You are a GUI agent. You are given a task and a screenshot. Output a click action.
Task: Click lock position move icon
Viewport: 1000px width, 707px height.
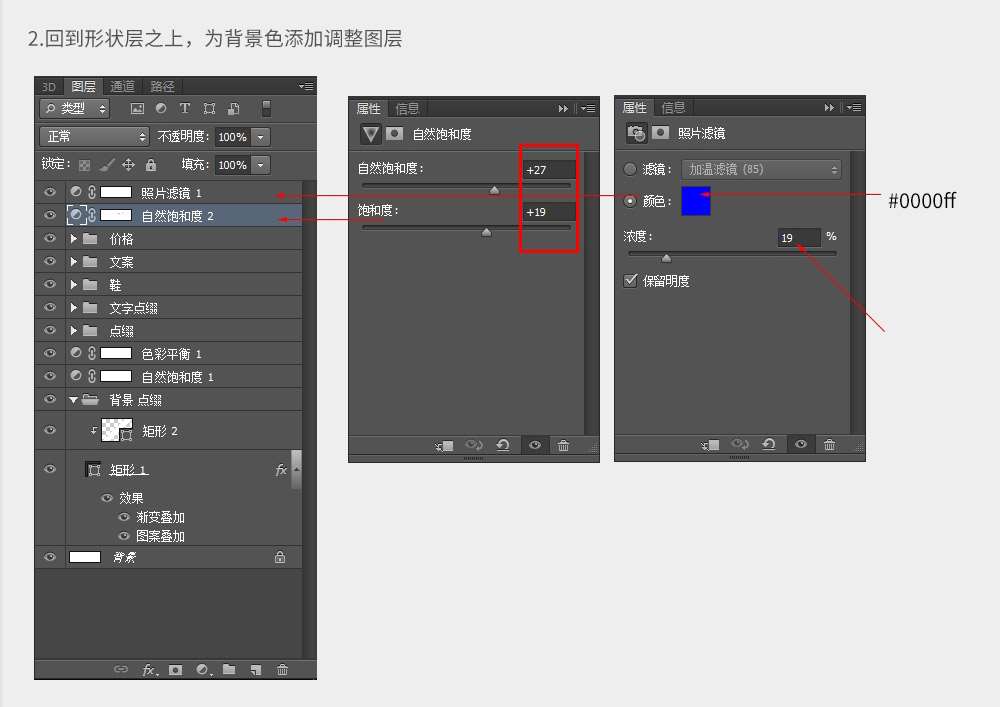point(129,165)
